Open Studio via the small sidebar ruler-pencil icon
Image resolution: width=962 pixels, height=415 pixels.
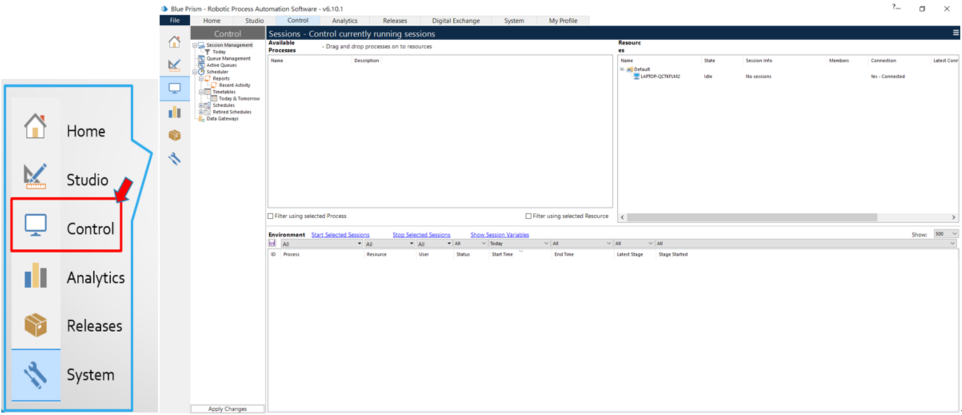tap(174, 64)
